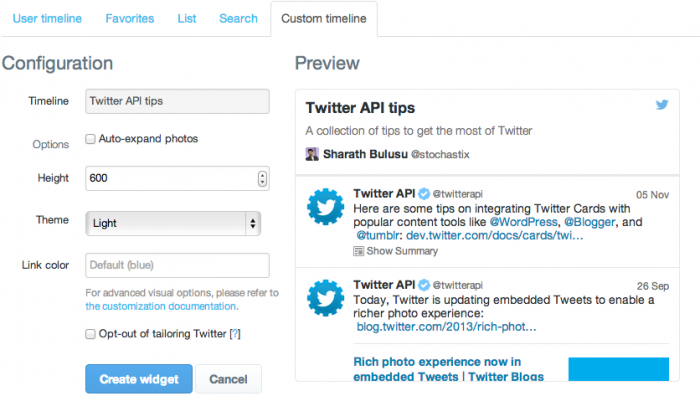The width and height of the screenshot is (700, 396).
Task: Click the Timeline name field
Action: [177, 101]
